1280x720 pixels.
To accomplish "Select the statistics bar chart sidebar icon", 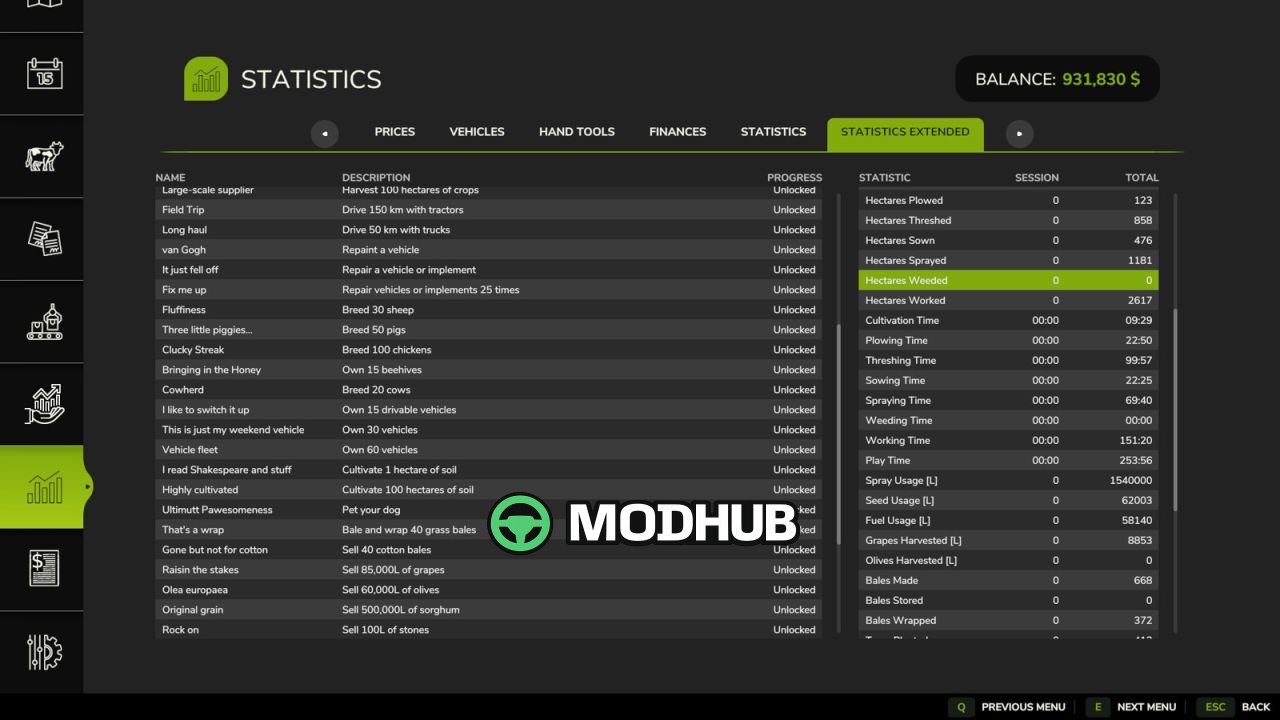I will (x=44, y=487).
